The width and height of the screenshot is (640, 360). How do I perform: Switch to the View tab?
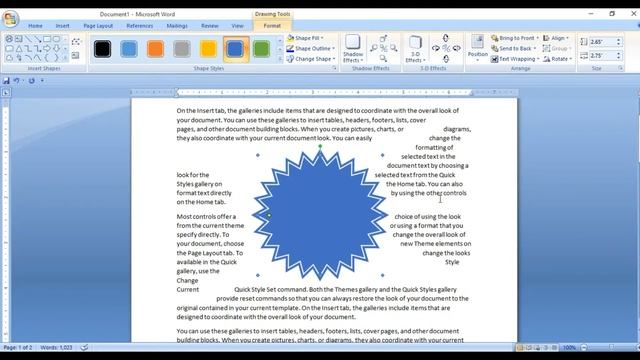click(x=237, y=26)
